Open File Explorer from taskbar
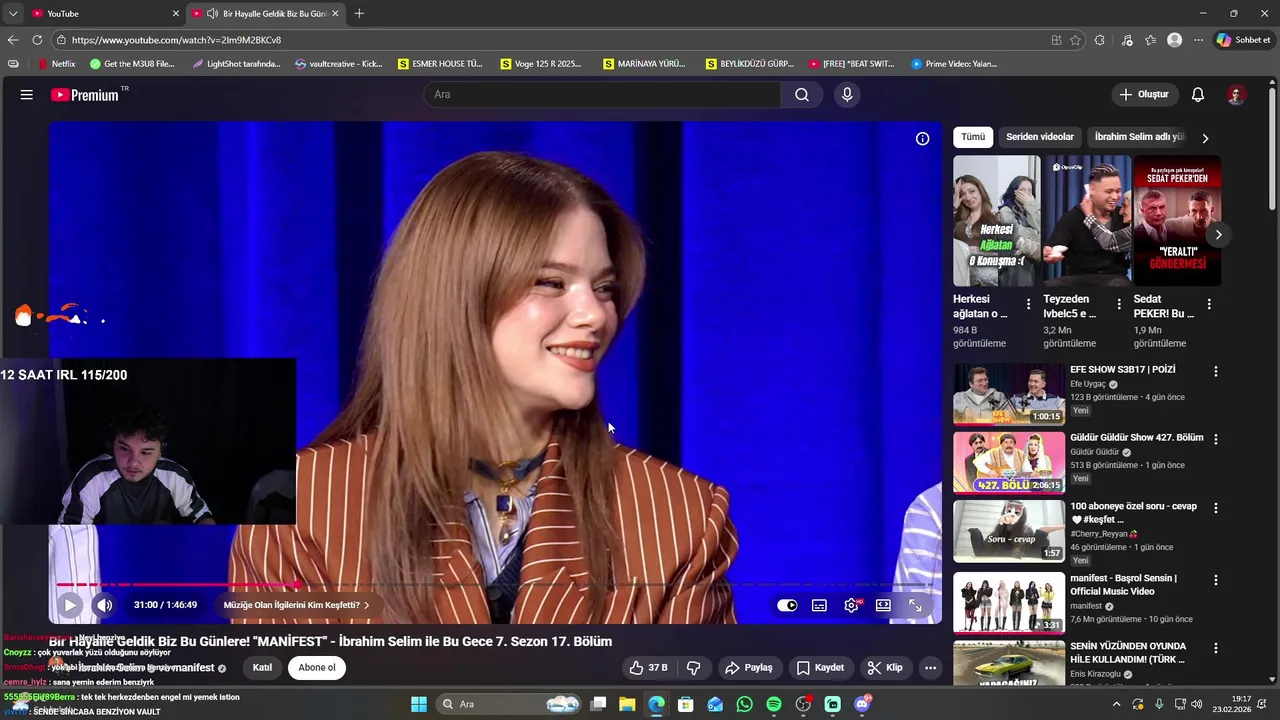 pos(627,704)
